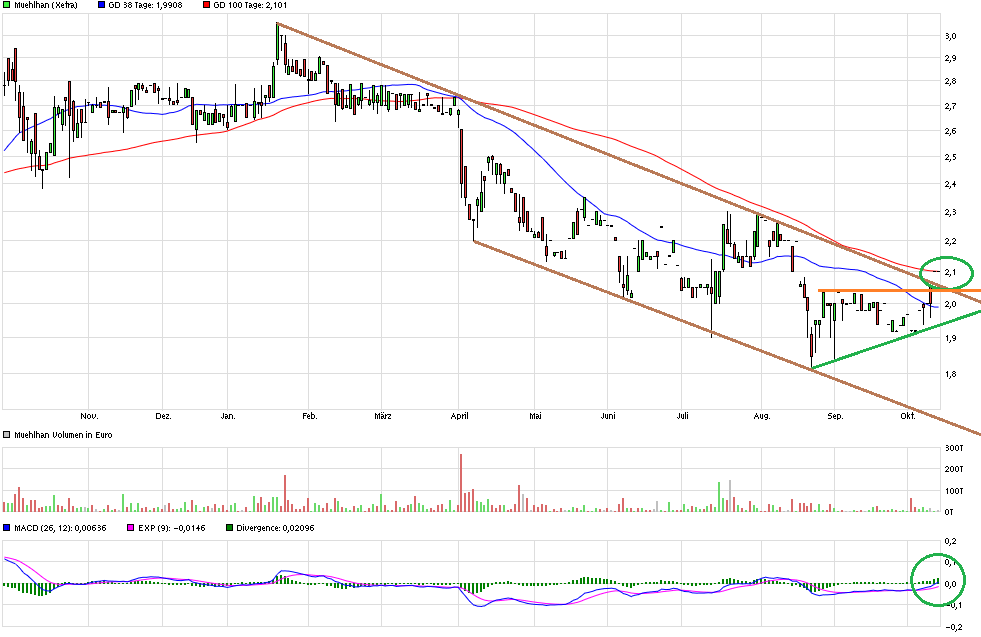
Task: Click the 'Juli' month label on time axis
Action: coord(683,416)
